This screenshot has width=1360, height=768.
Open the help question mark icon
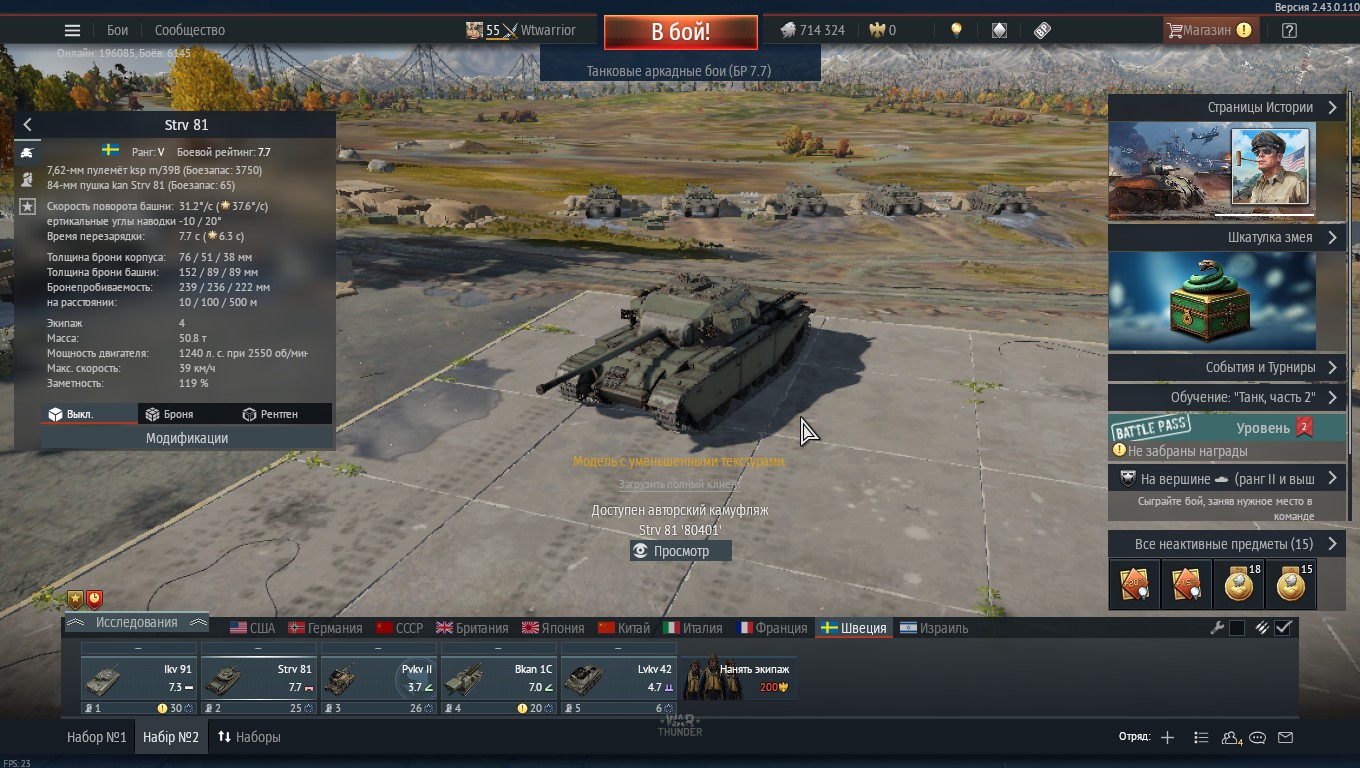[x=1289, y=30]
